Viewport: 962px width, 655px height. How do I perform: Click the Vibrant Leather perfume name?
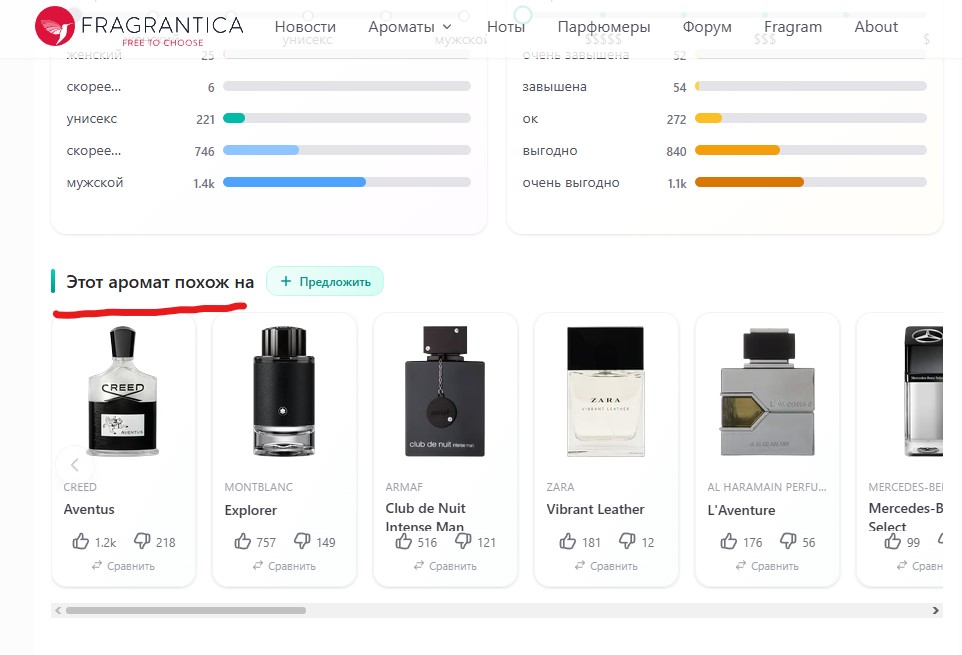pos(595,509)
